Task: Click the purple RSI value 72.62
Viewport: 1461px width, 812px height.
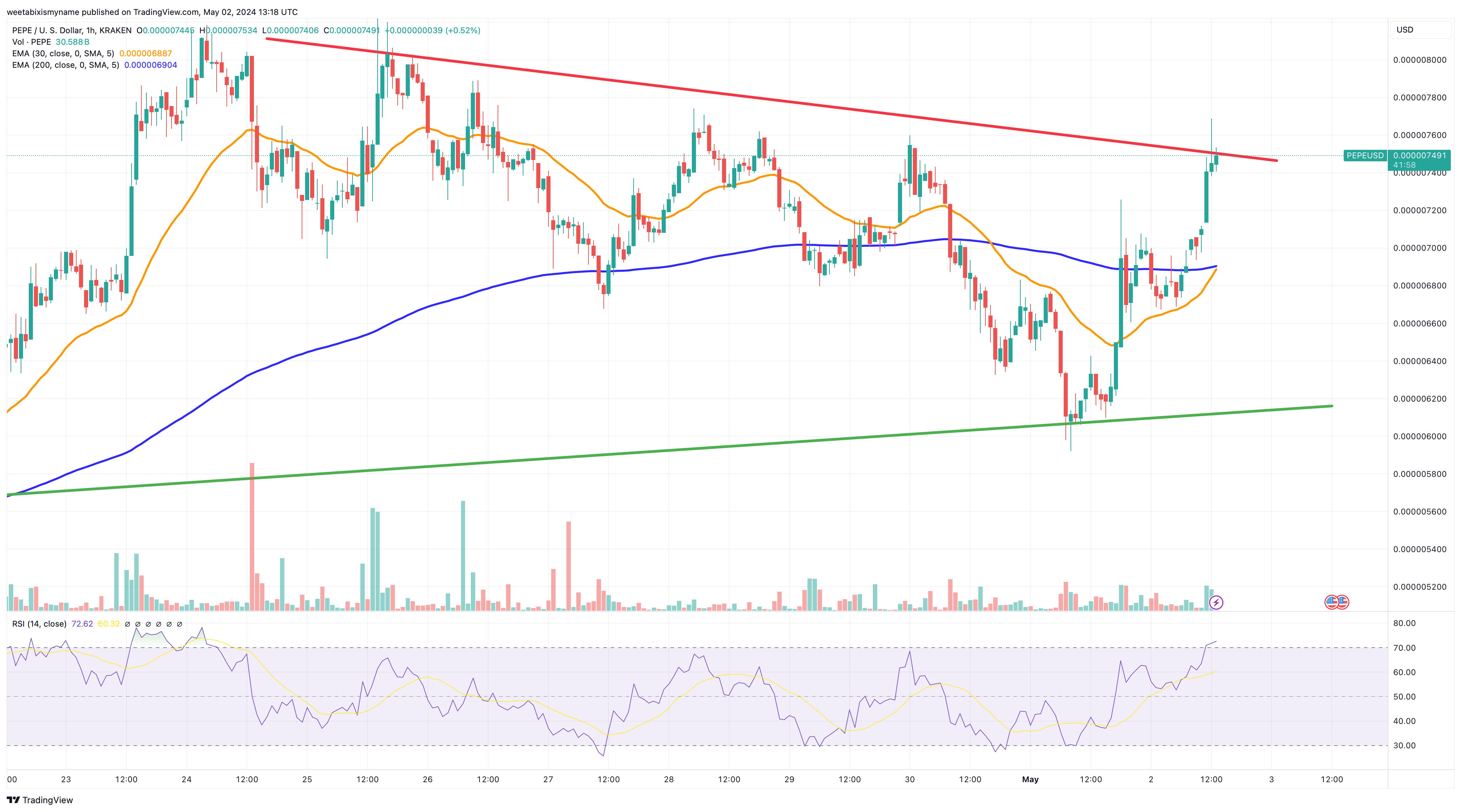Action: coord(82,624)
